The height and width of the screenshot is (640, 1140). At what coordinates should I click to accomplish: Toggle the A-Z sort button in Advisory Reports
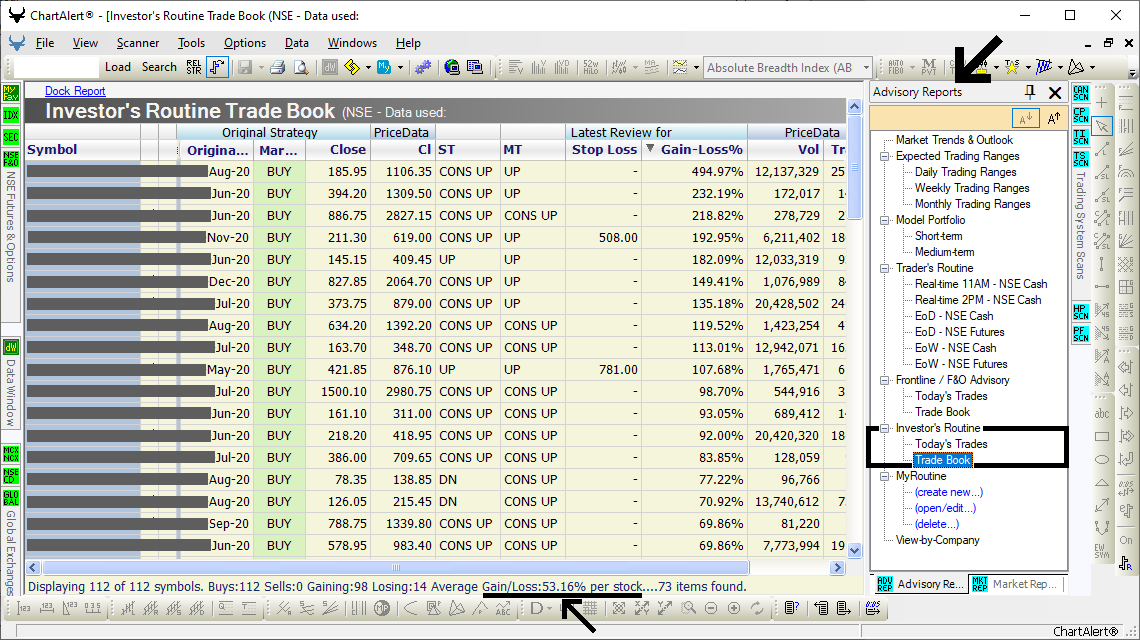pos(1025,118)
